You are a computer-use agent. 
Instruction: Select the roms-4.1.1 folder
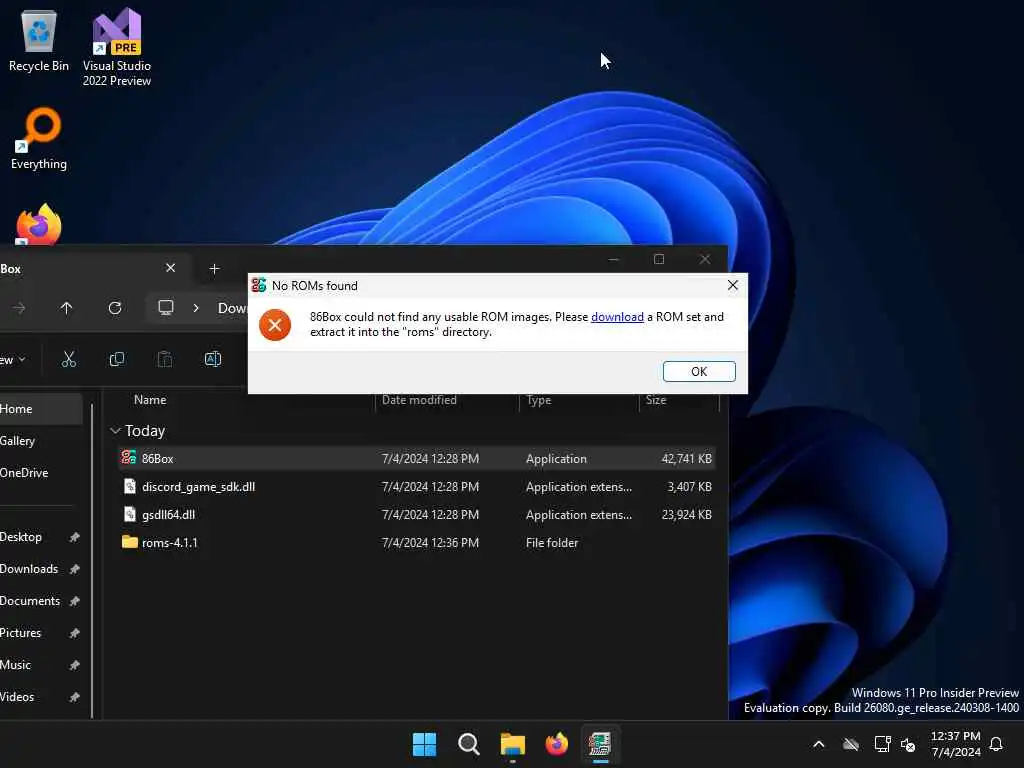tap(417, 543)
